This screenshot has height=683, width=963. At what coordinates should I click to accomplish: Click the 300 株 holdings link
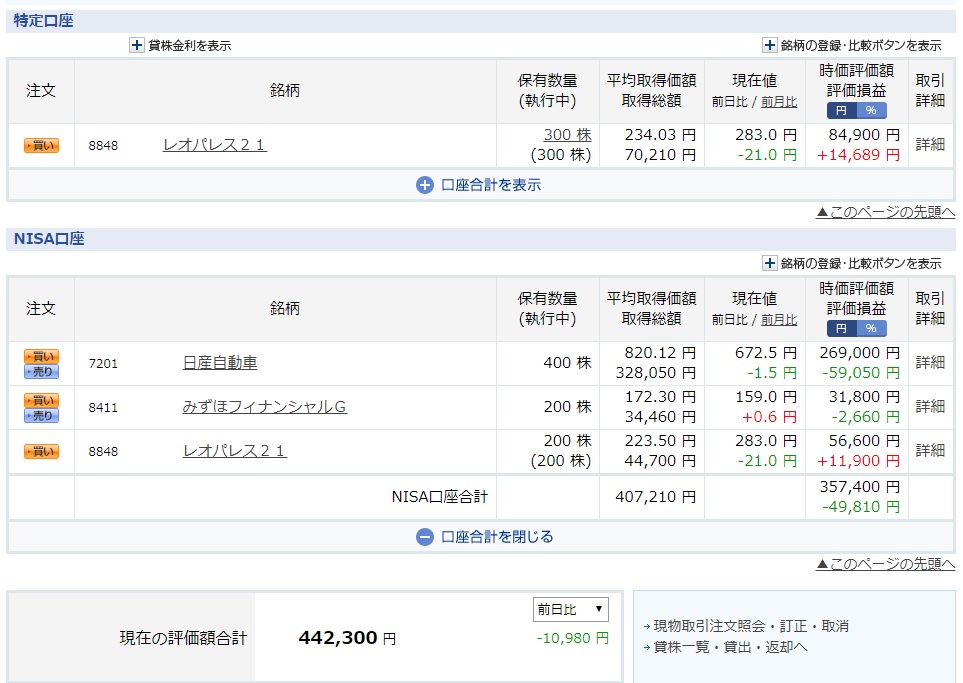567,135
